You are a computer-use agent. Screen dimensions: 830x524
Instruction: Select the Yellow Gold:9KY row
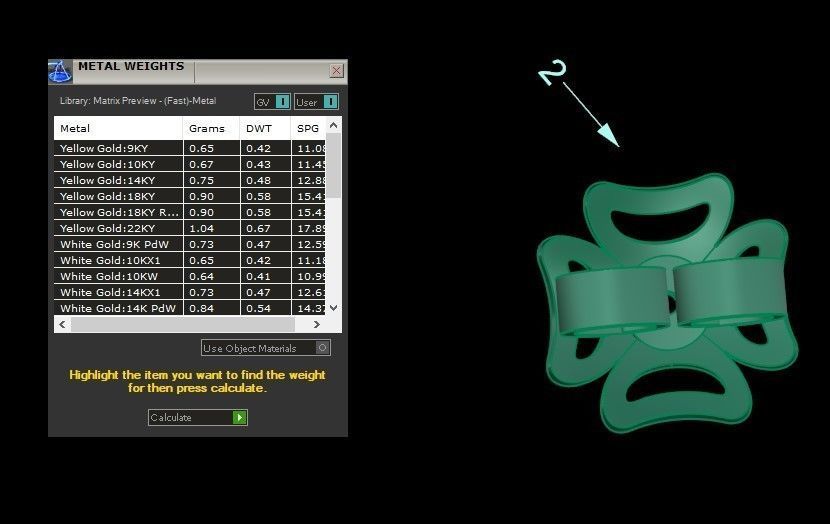(x=190, y=148)
